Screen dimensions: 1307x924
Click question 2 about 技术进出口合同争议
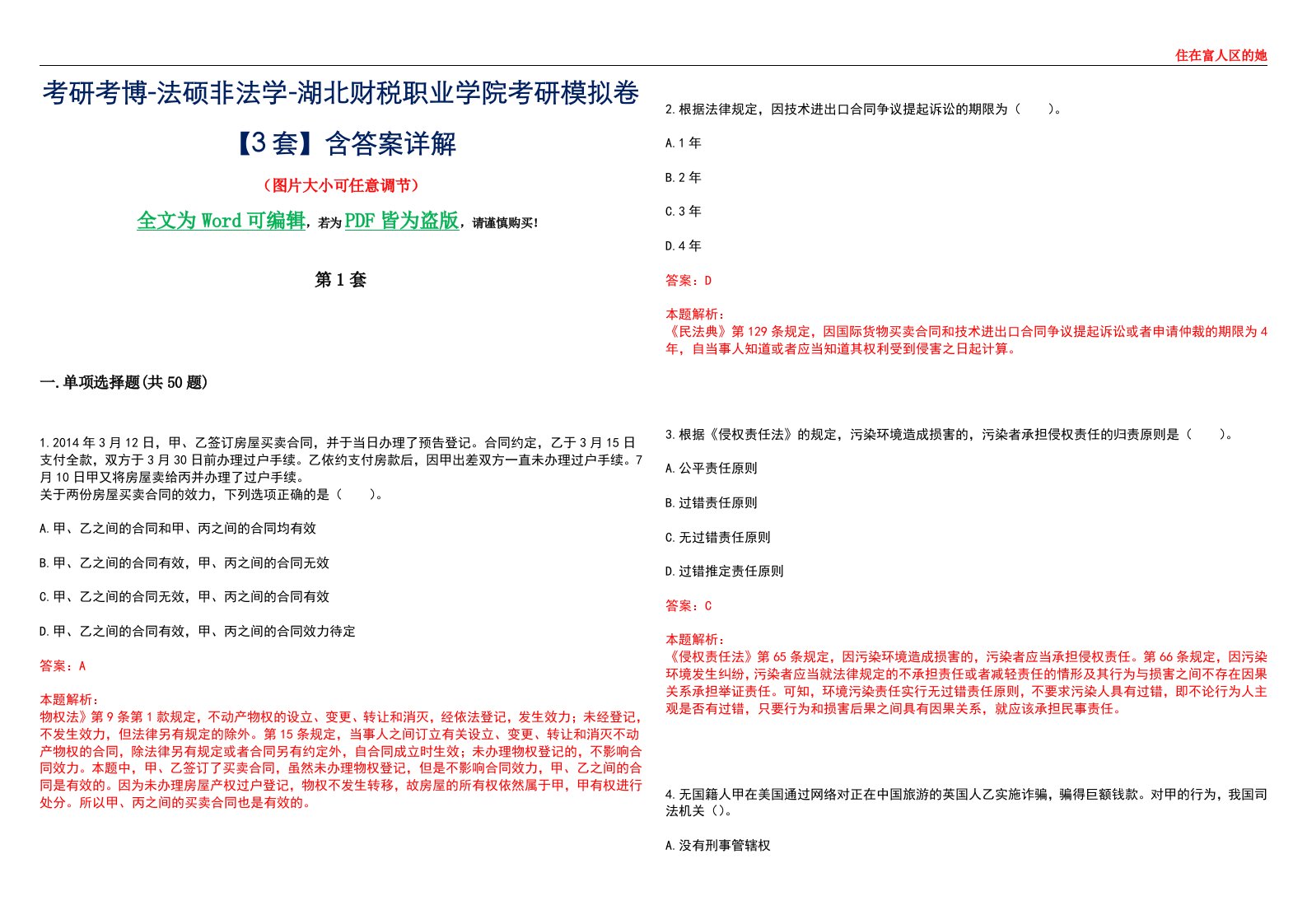(x=863, y=109)
